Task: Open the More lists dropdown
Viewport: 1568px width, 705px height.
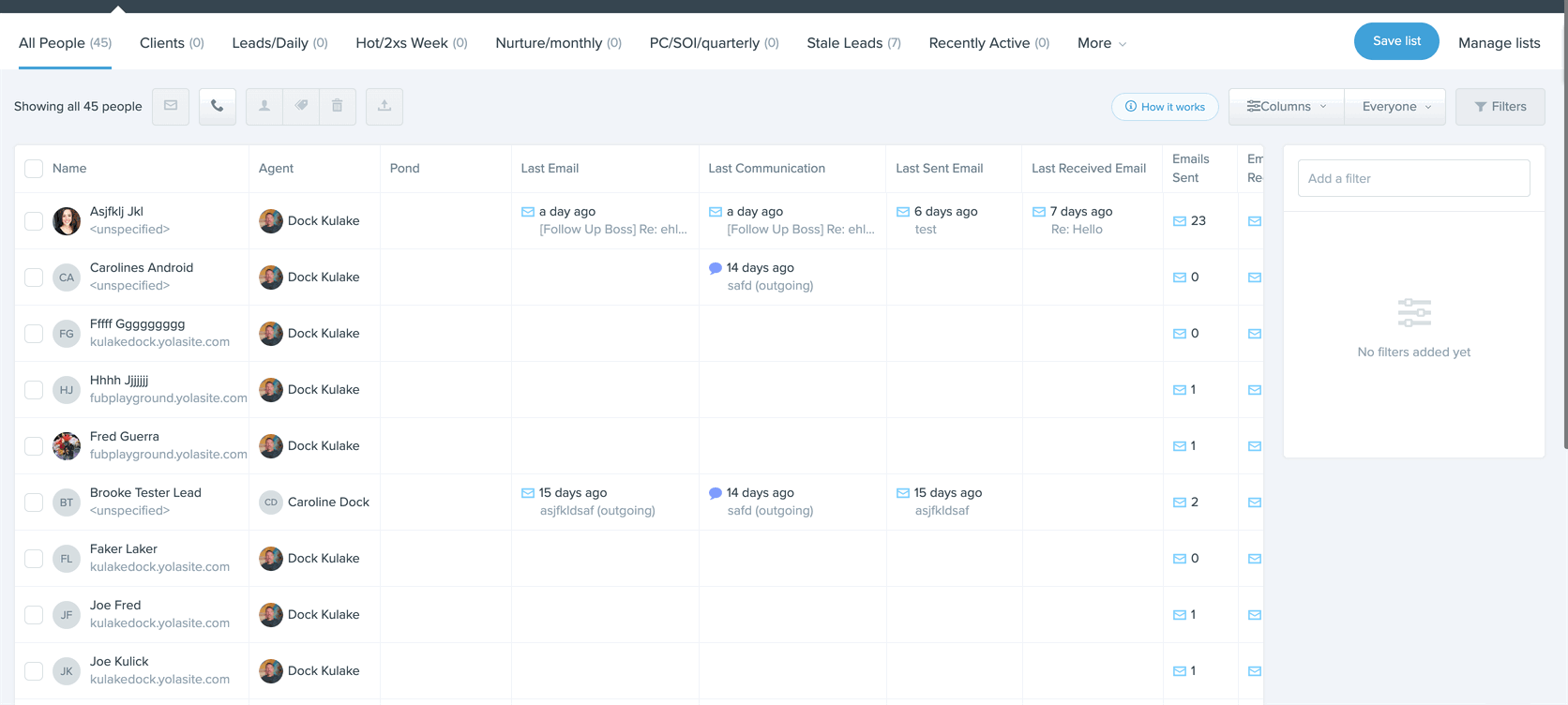Action: pos(1102,43)
